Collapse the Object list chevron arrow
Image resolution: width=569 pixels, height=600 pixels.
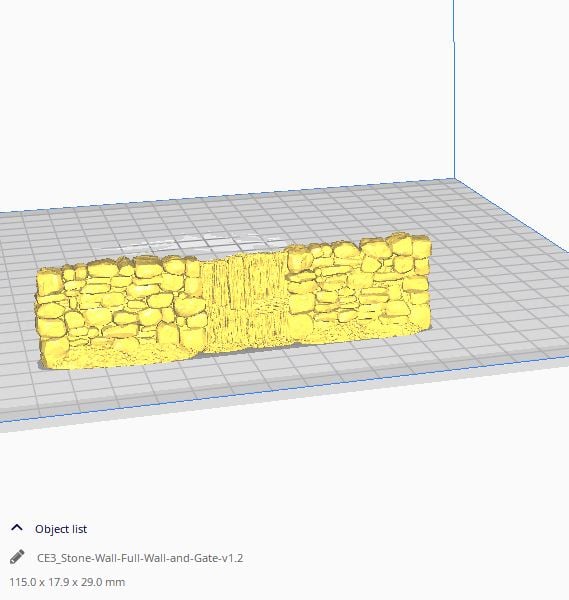[17, 528]
